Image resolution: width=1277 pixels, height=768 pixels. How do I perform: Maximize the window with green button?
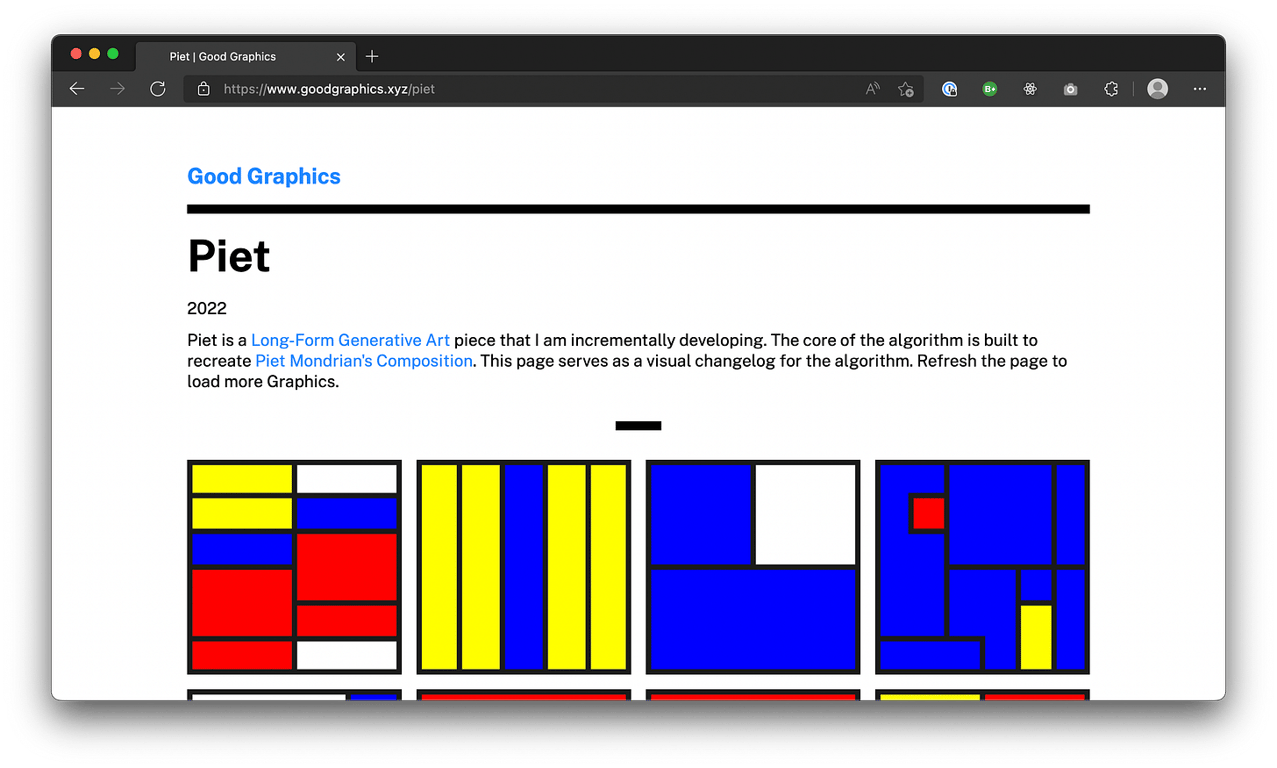coord(113,54)
